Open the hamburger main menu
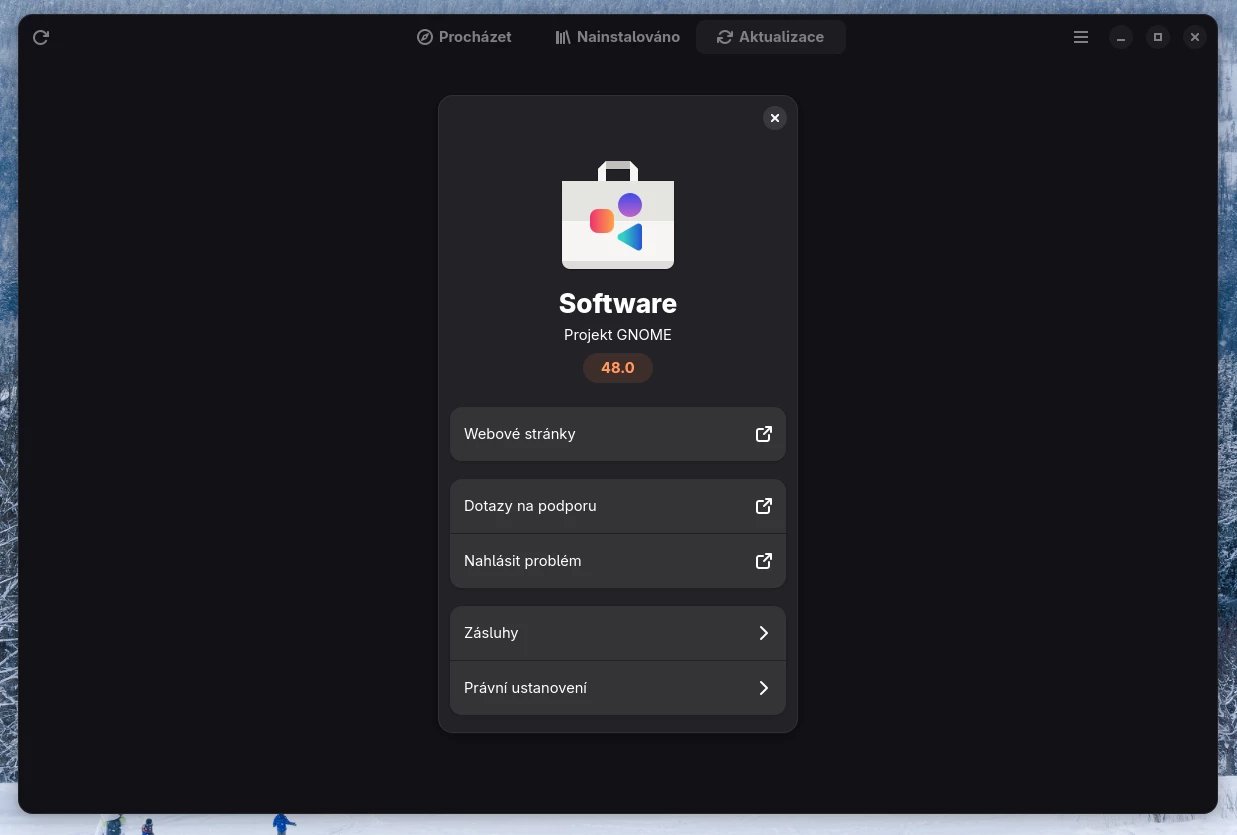Image resolution: width=1237 pixels, height=835 pixels. [1081, 37]
